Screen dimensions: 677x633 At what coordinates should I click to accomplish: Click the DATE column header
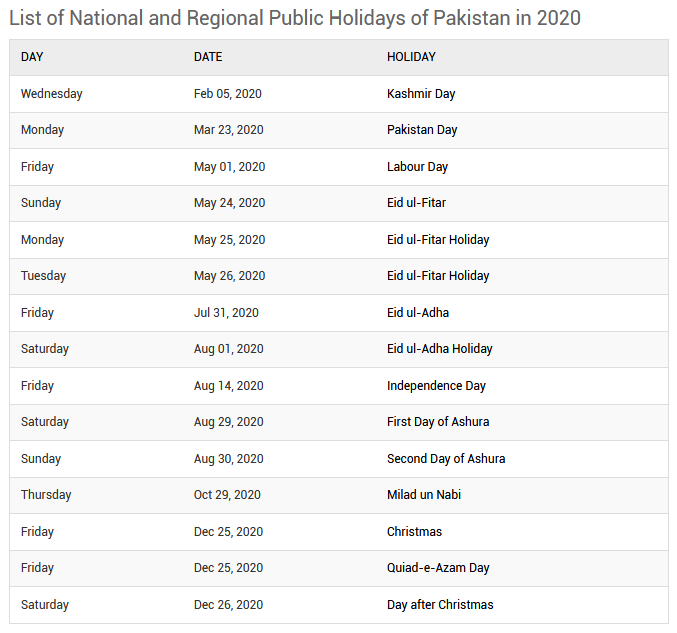click(208, 57)
